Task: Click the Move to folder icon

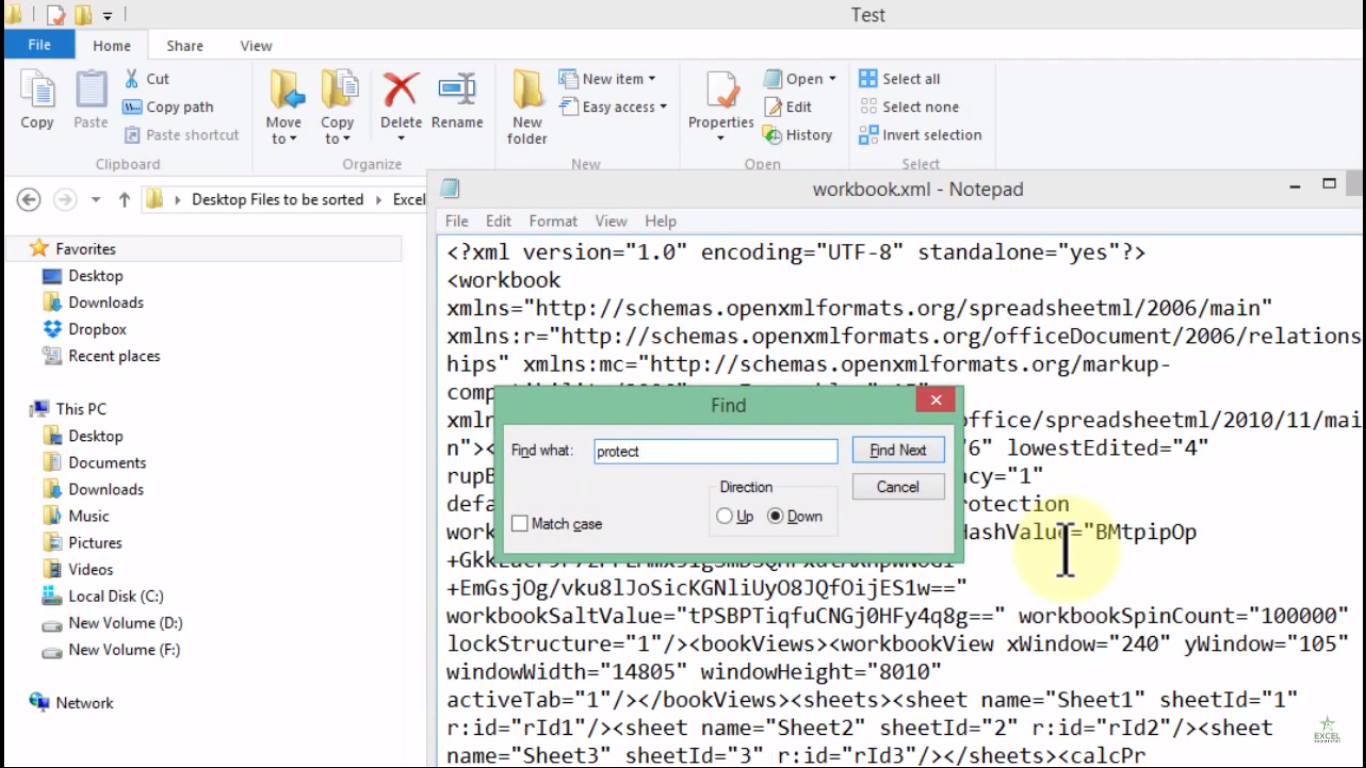Action: (x=286, y=91)
